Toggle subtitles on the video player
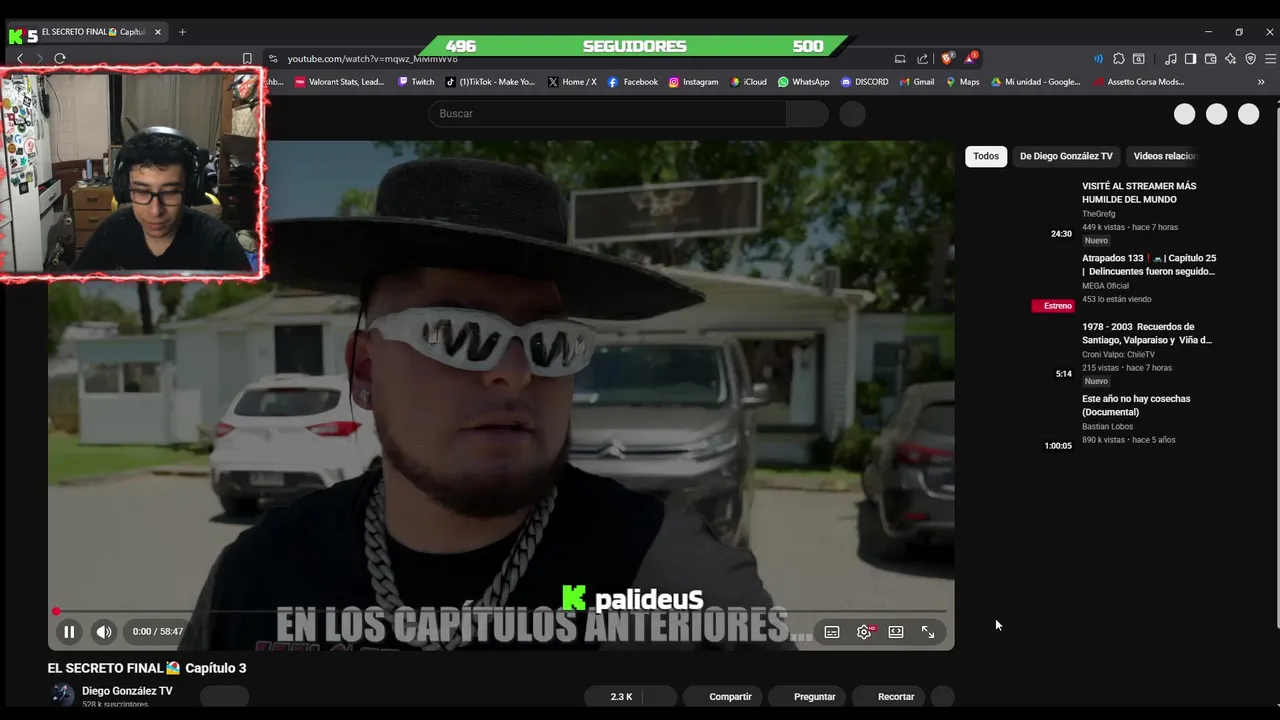The width and height of the screenshot is (1280, 720). [832, 632]
